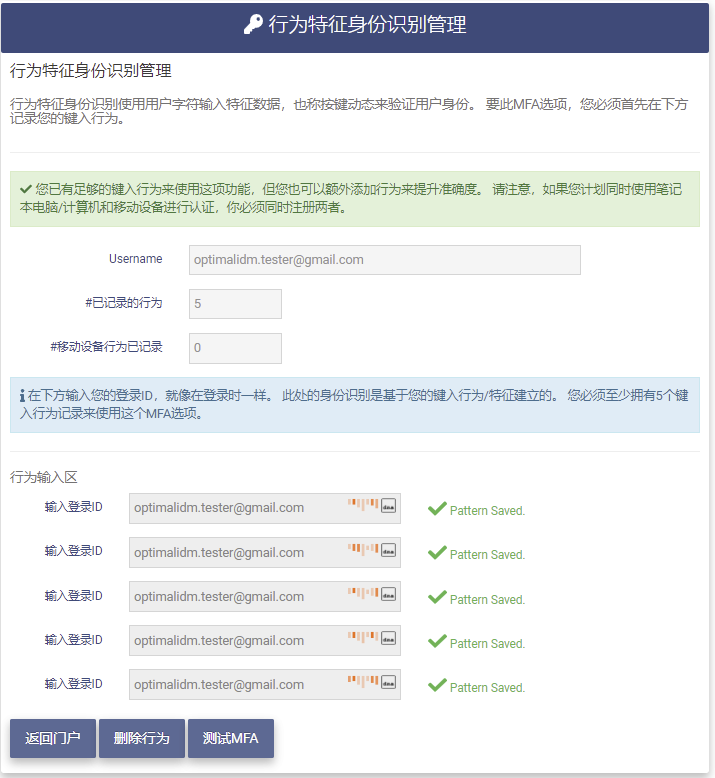Click the key icon in the header
The image size is (715, 778).
tap(254, 25)
